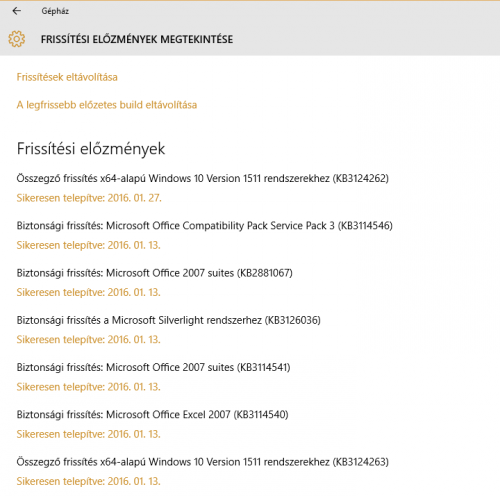
Task: Open the Frissítések eltávolítása link
Action: click(x=67, y=77)
